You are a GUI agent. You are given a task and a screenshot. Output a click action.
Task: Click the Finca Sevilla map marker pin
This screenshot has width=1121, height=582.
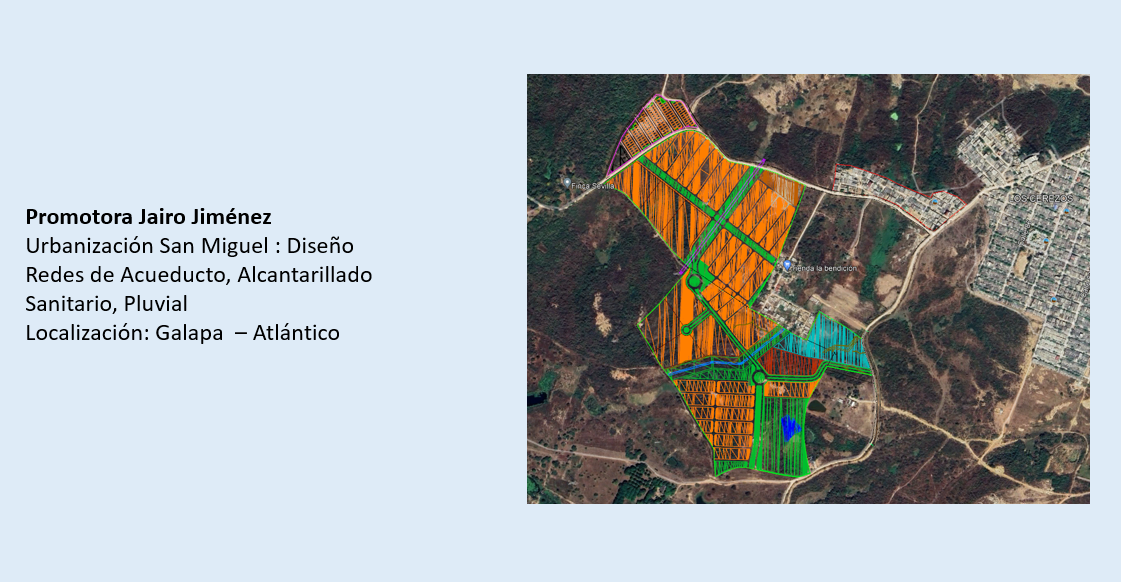pos(568,183)
